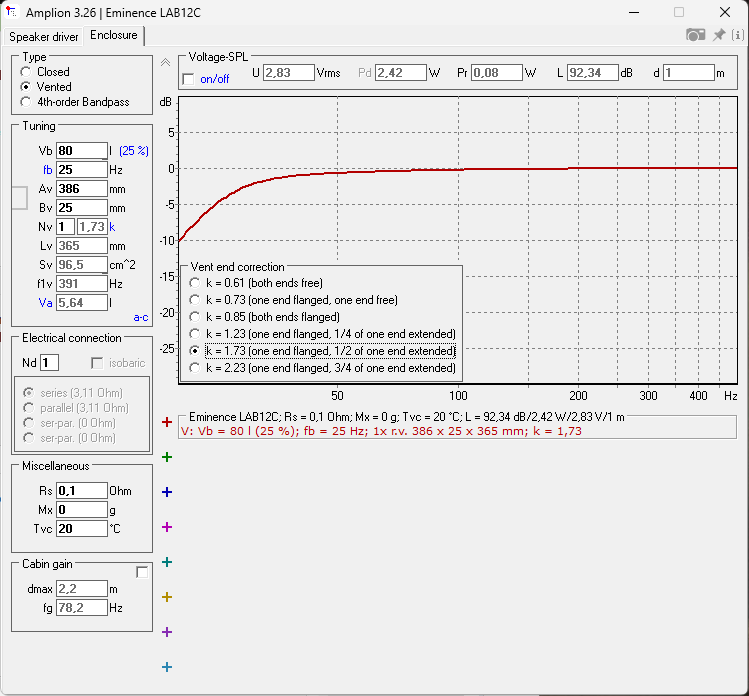This screenshot has width=749, height=696.
Task: Click the Nd driver count field
Action: pyautogui.click(x=49, y=363)
